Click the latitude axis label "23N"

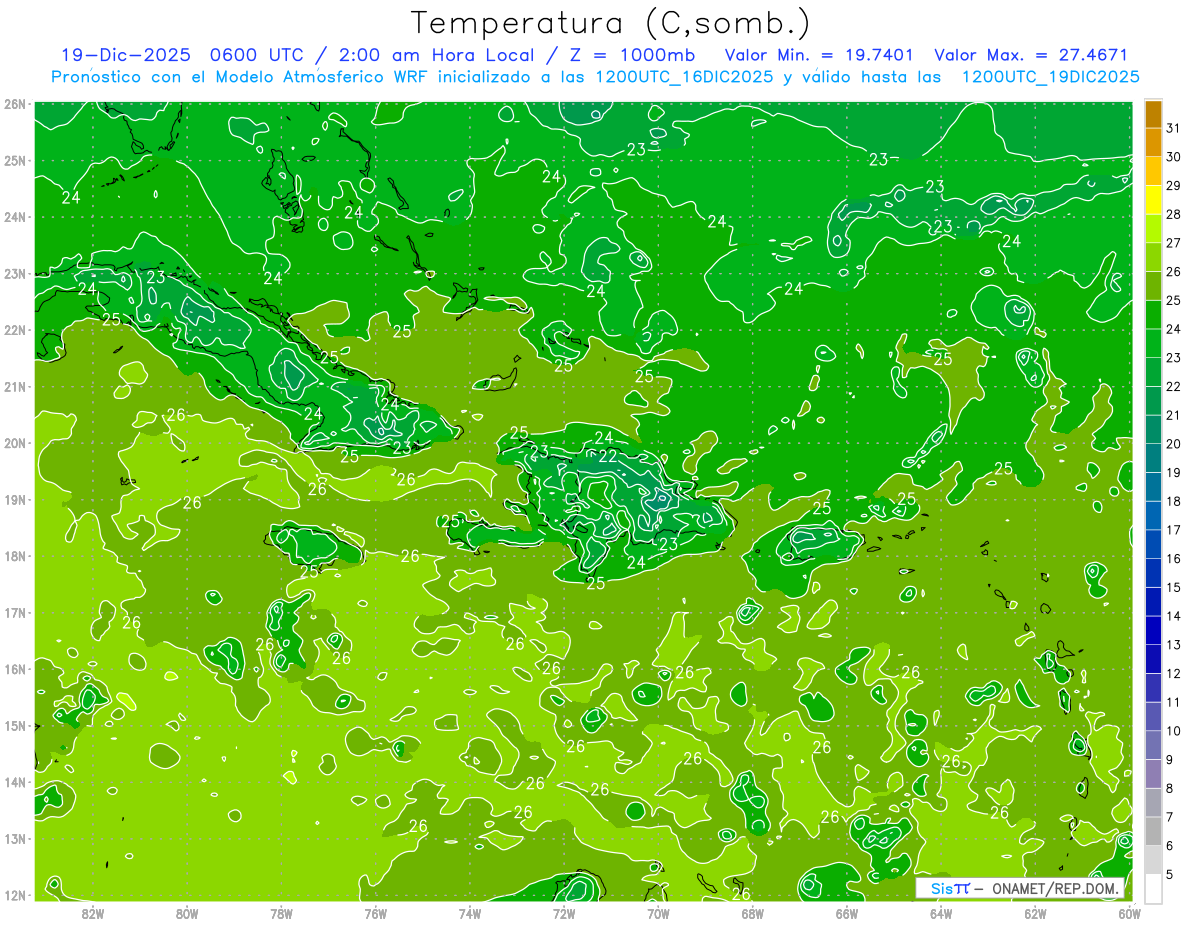[x=15, y=273]
